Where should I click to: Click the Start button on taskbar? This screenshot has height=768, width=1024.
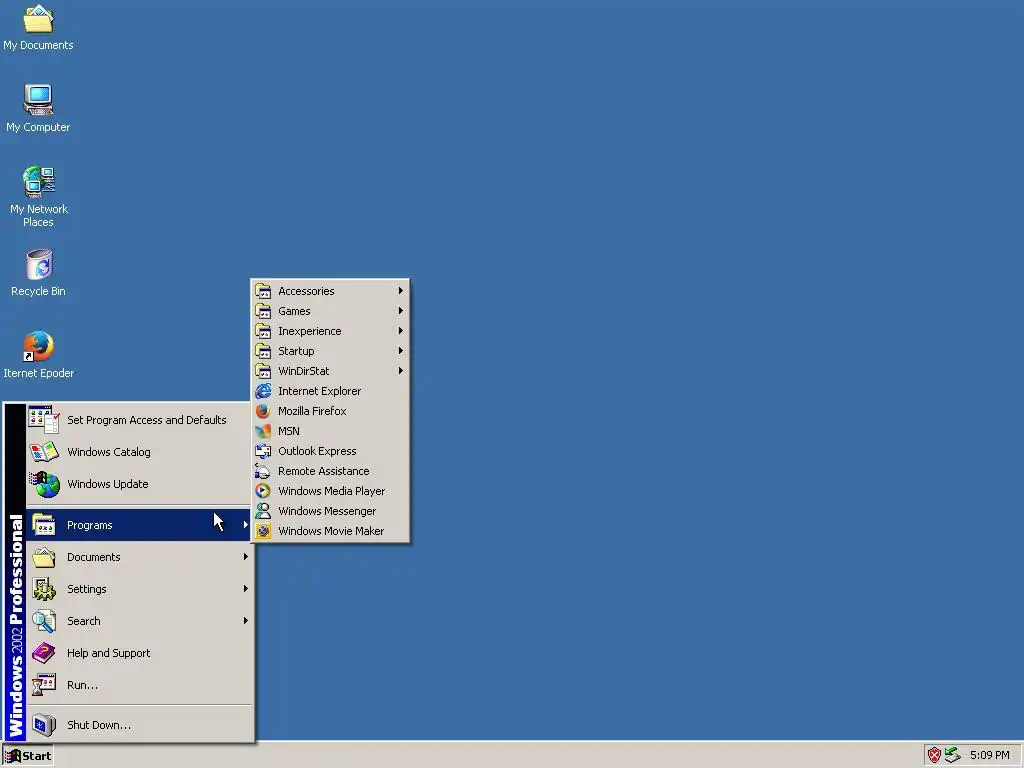click(x=27, y=756)
